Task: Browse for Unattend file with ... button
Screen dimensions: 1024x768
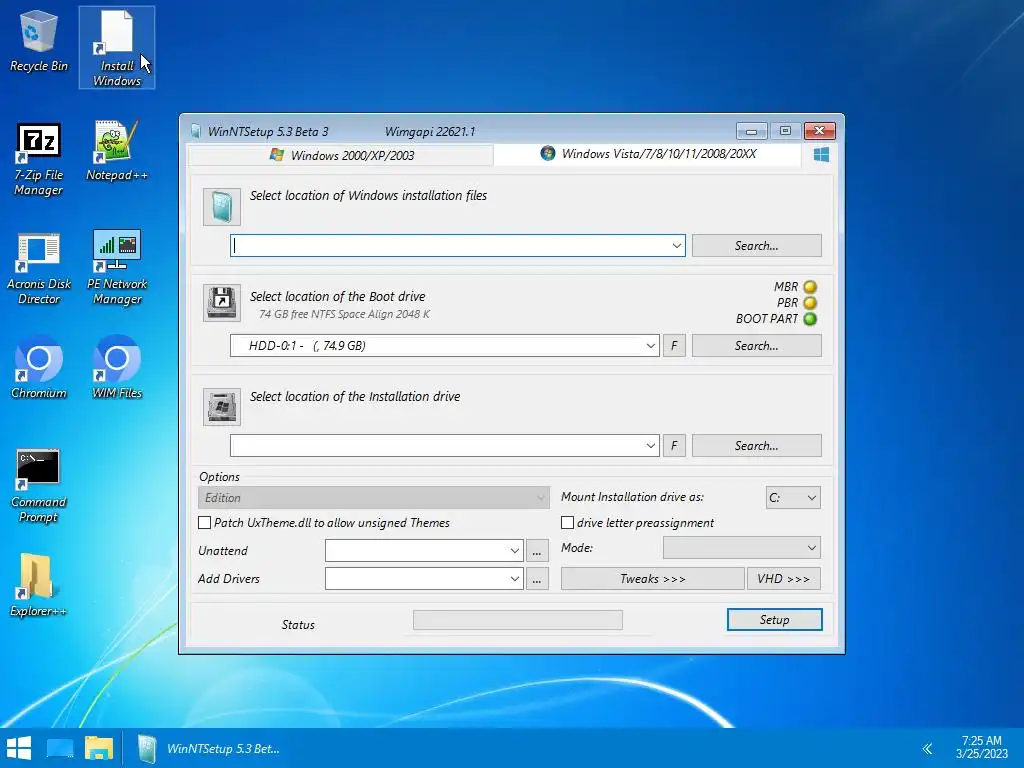Action: (x=536, y=551)
